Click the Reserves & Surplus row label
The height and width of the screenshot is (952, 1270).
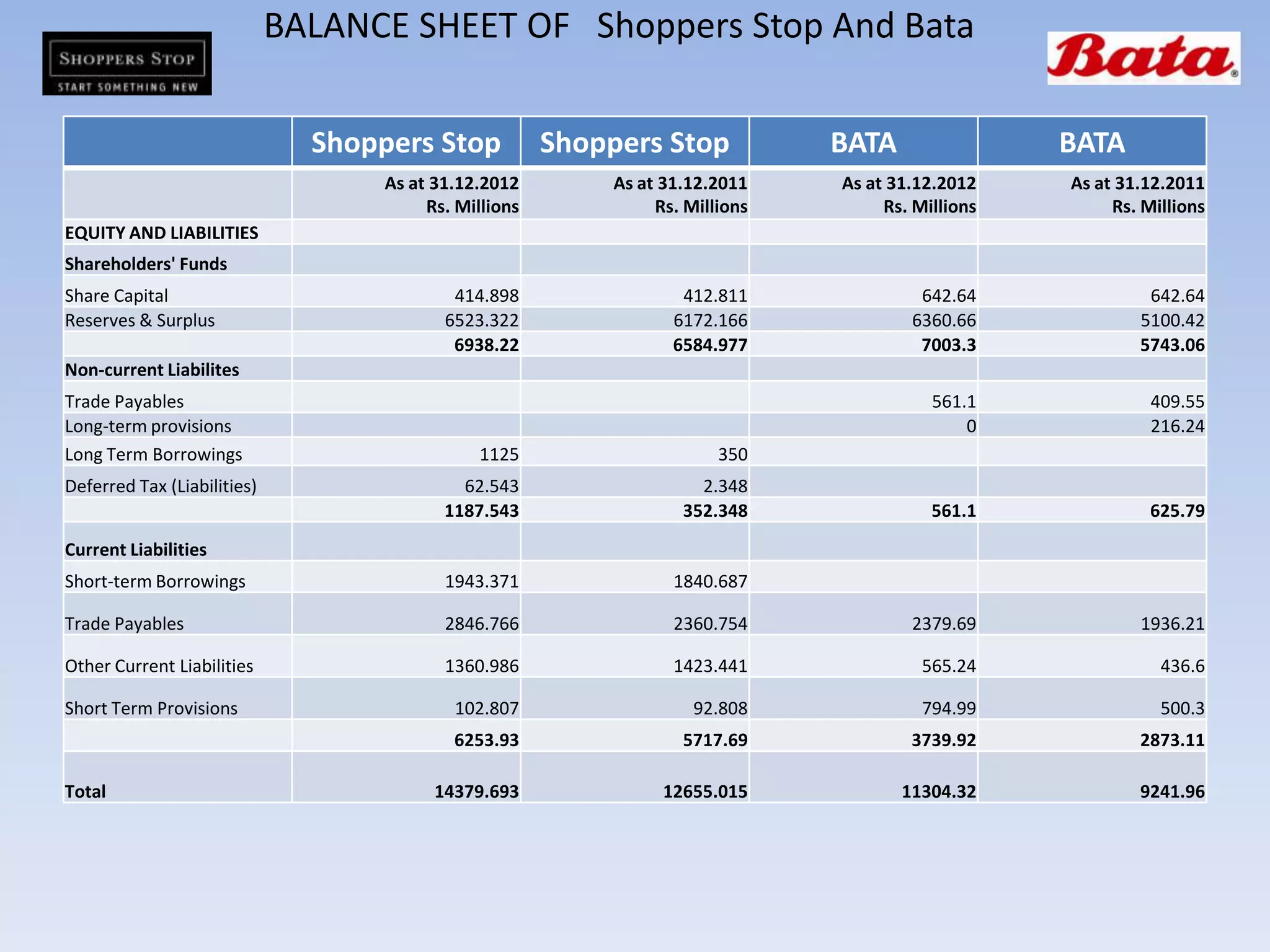140,320
